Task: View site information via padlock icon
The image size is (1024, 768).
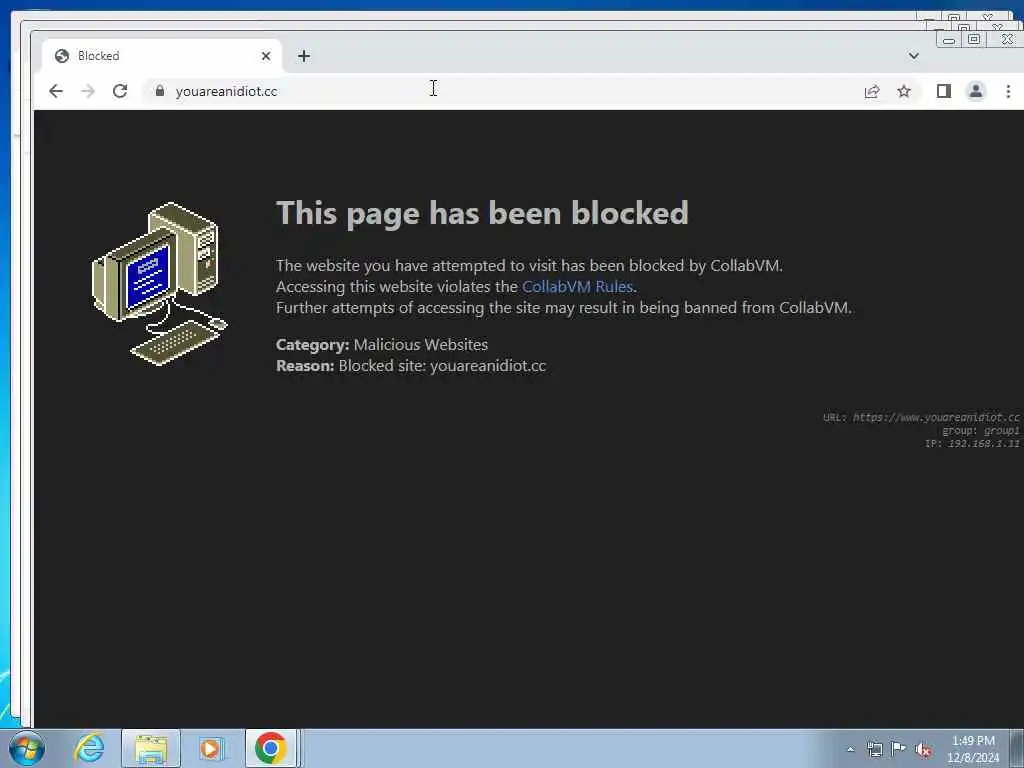Action: click(160, 91)
